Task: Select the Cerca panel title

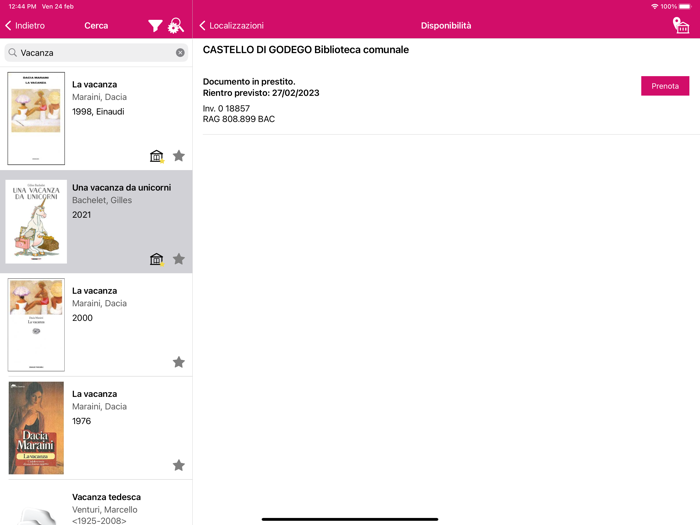Action: point(96,25)
